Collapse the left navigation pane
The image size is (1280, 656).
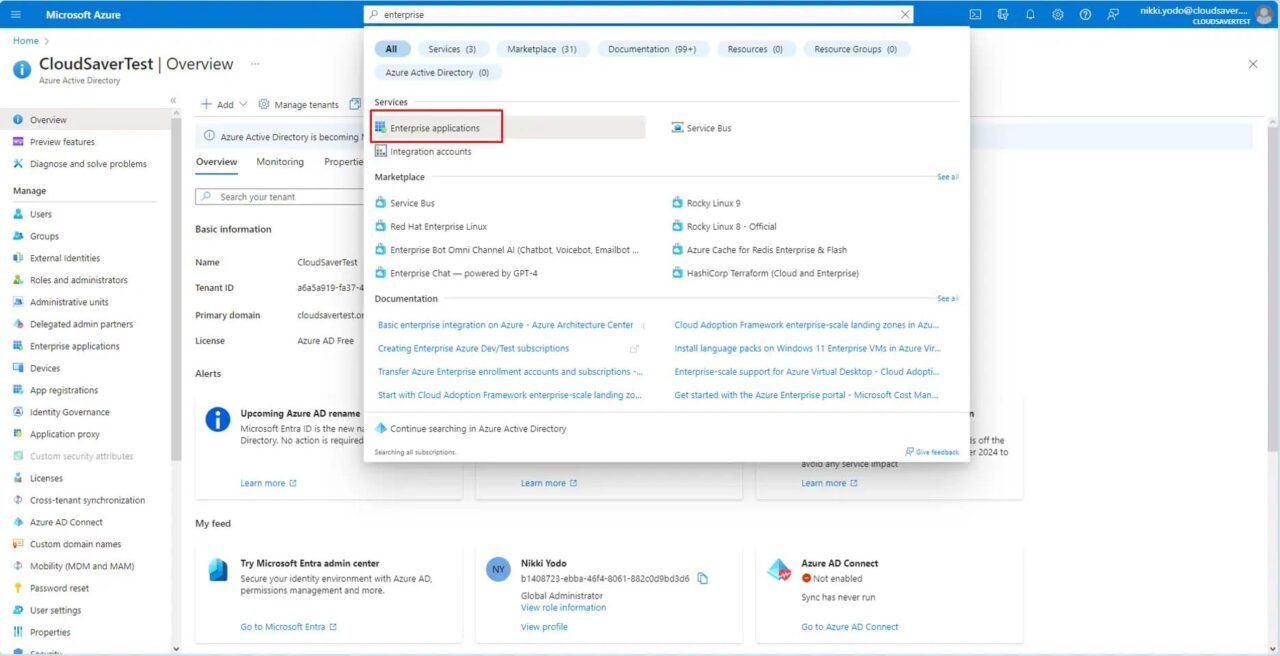[x=173, y=100]
